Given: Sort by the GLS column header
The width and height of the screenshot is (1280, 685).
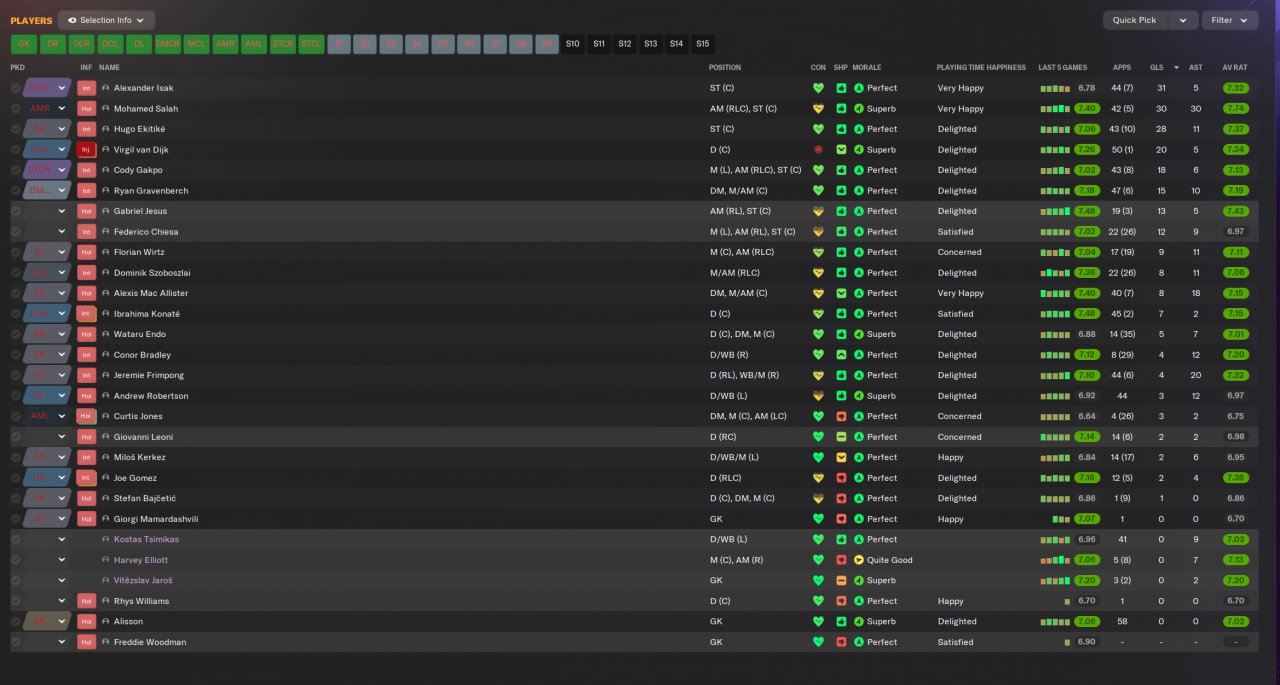Looking at the screenshot, I should point(1157,68).
